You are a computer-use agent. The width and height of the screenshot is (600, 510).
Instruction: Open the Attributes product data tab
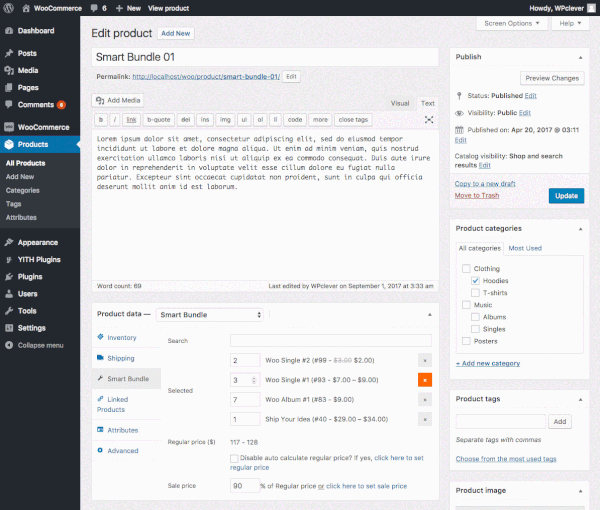click(126, 430)
